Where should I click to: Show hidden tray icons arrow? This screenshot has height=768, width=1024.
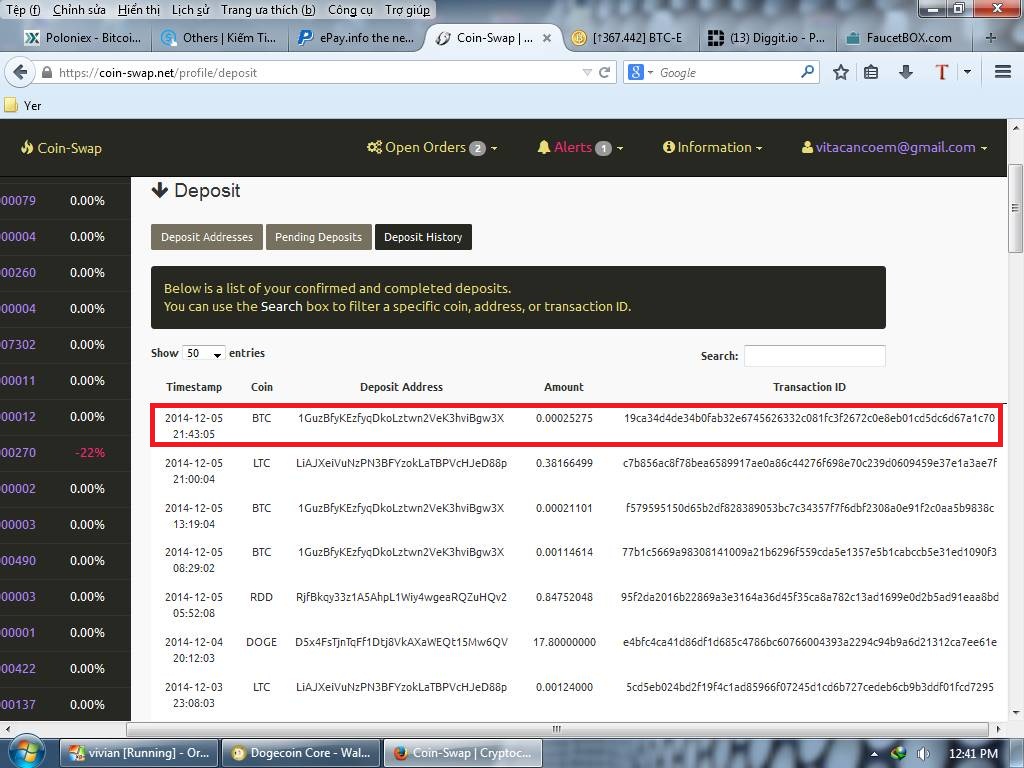coord(874,754)
